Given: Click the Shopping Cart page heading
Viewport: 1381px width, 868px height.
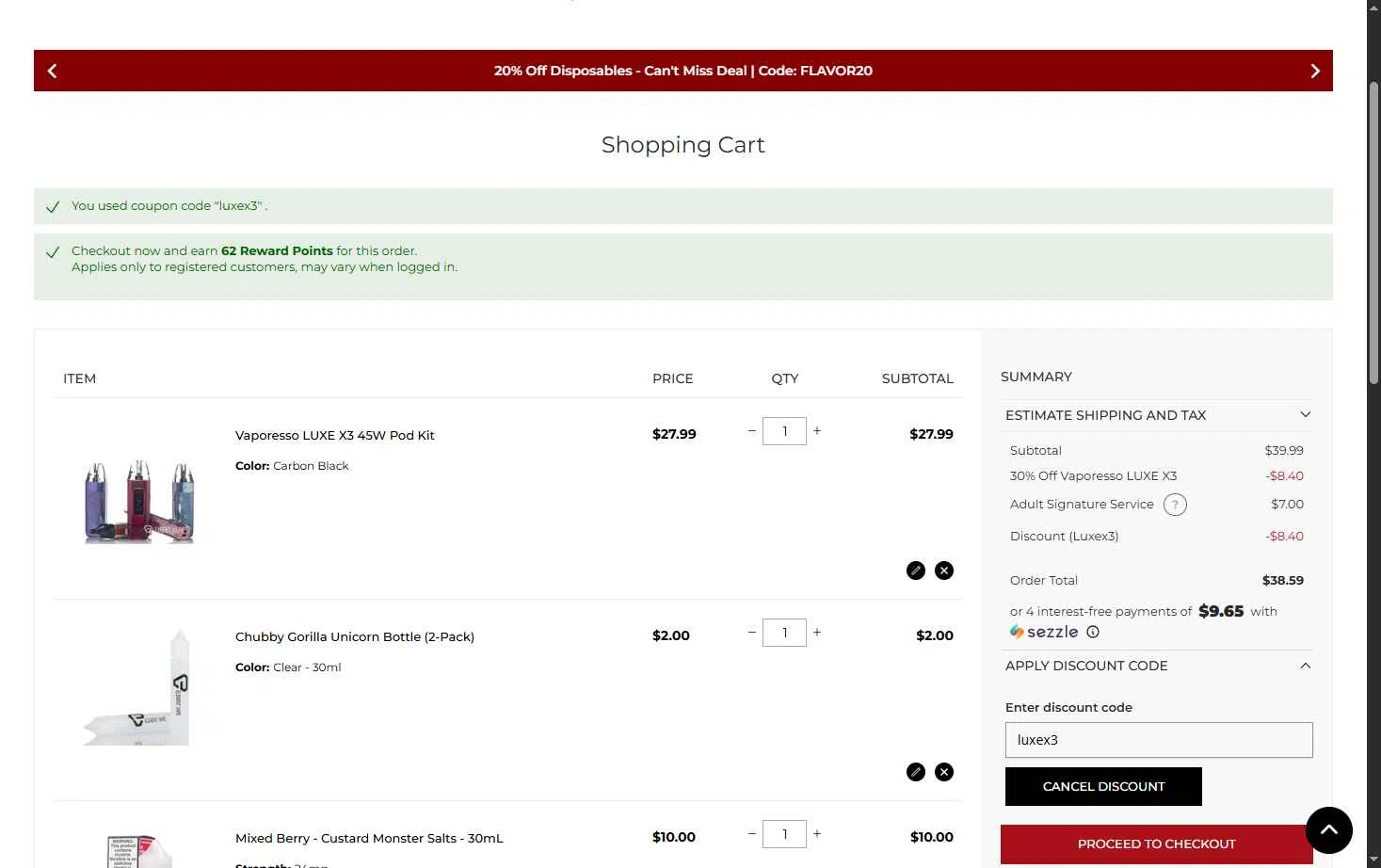Looking at the screenshot, I should tap(683, 145).
